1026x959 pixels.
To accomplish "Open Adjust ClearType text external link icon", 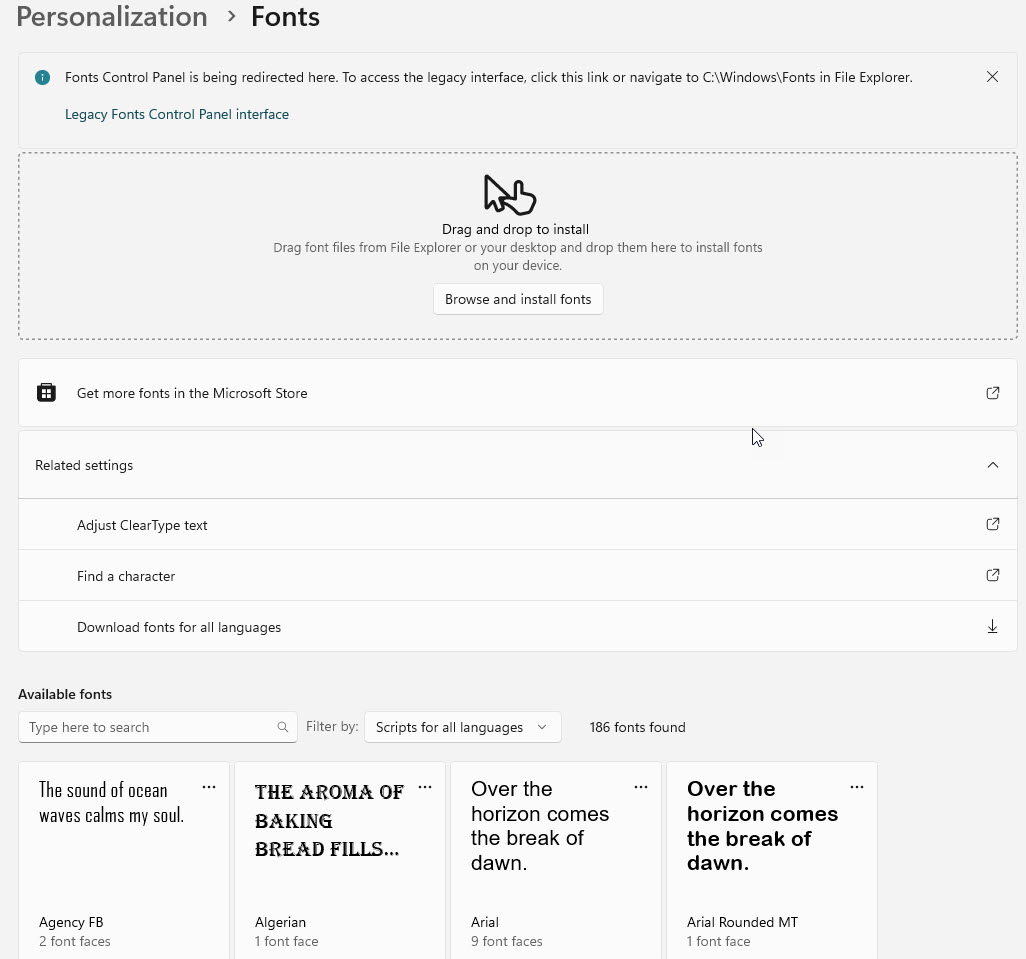I will point(993,525).
